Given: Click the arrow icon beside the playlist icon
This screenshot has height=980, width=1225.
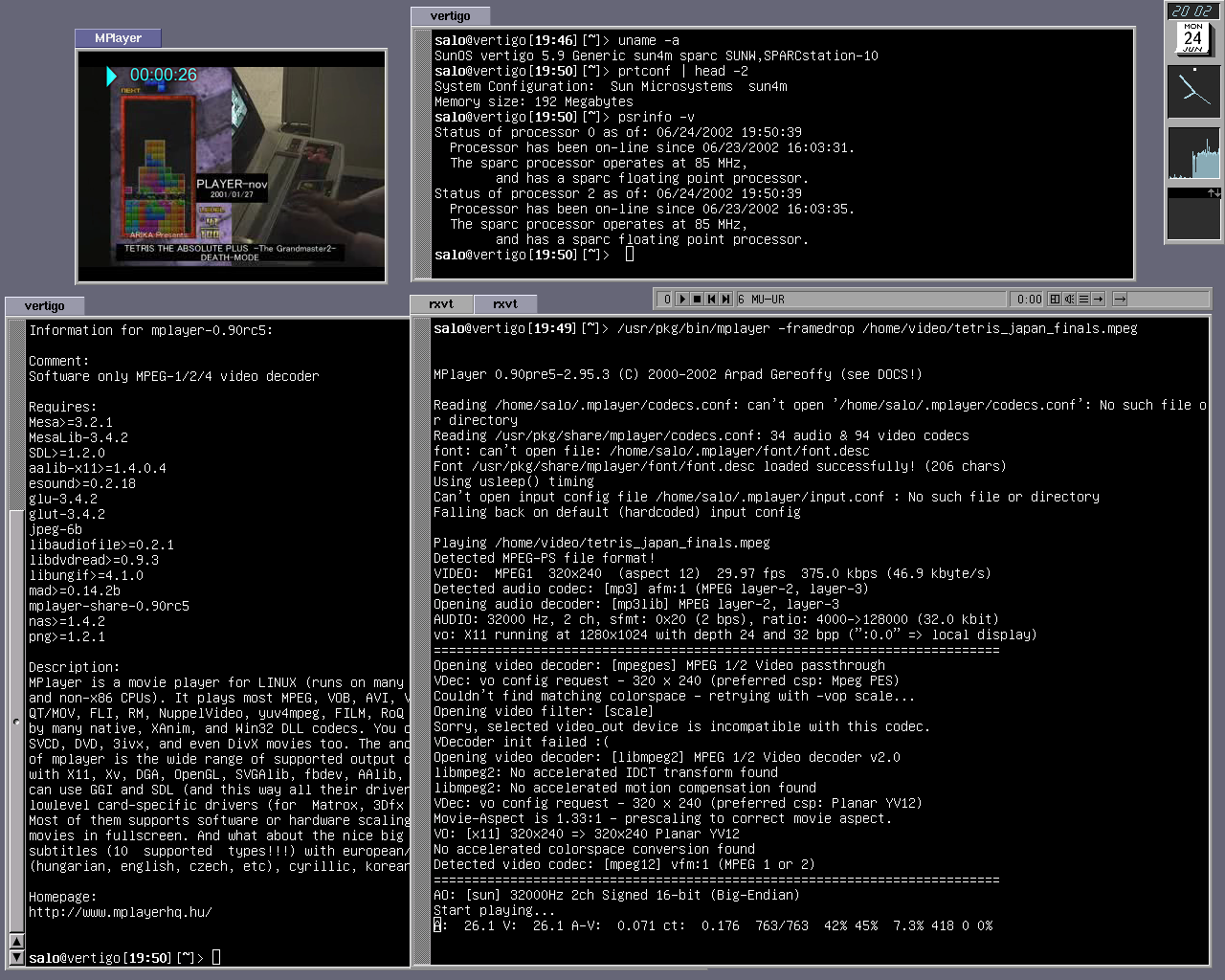Looking at the screenshot, I should pyautogui.click(x=1098, y=300).
